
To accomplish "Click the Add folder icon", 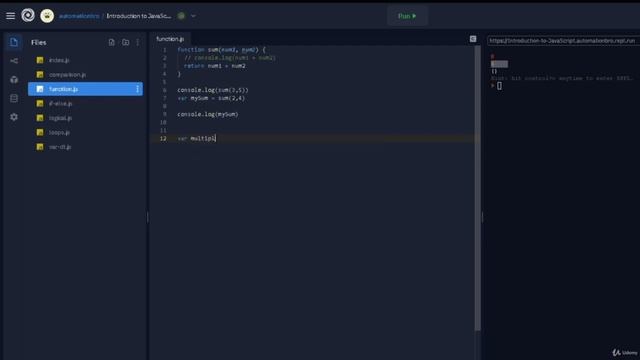I will point(126,42).
